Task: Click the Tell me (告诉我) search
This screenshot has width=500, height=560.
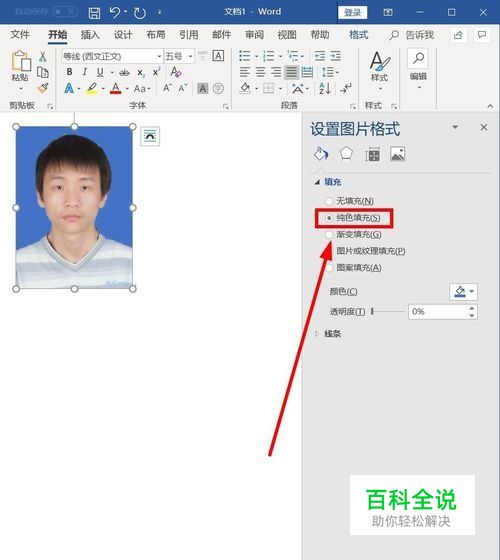Action: pyautogui.click(x=412, y=35)
